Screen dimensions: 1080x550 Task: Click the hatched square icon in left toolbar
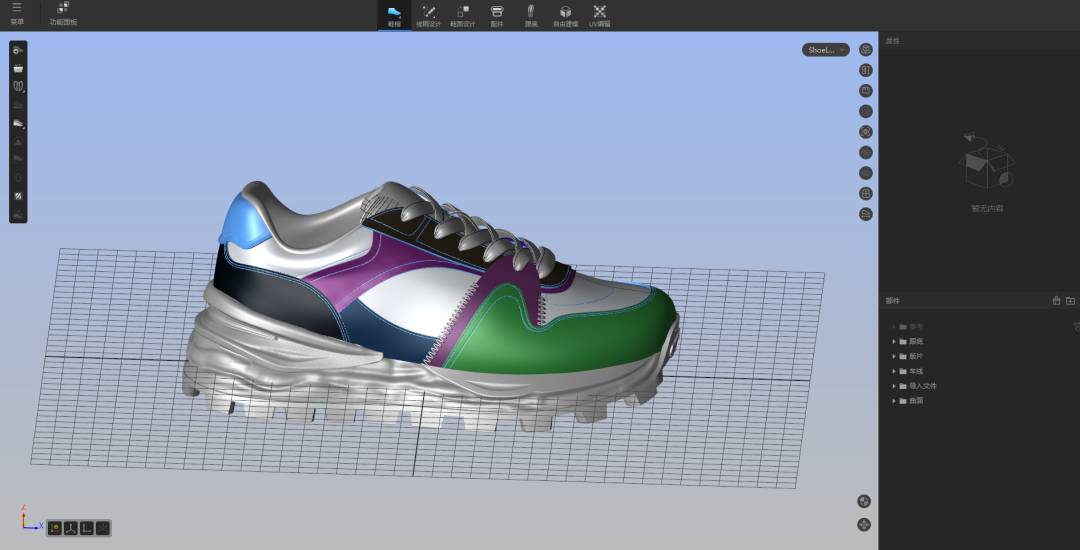point(18,196)
